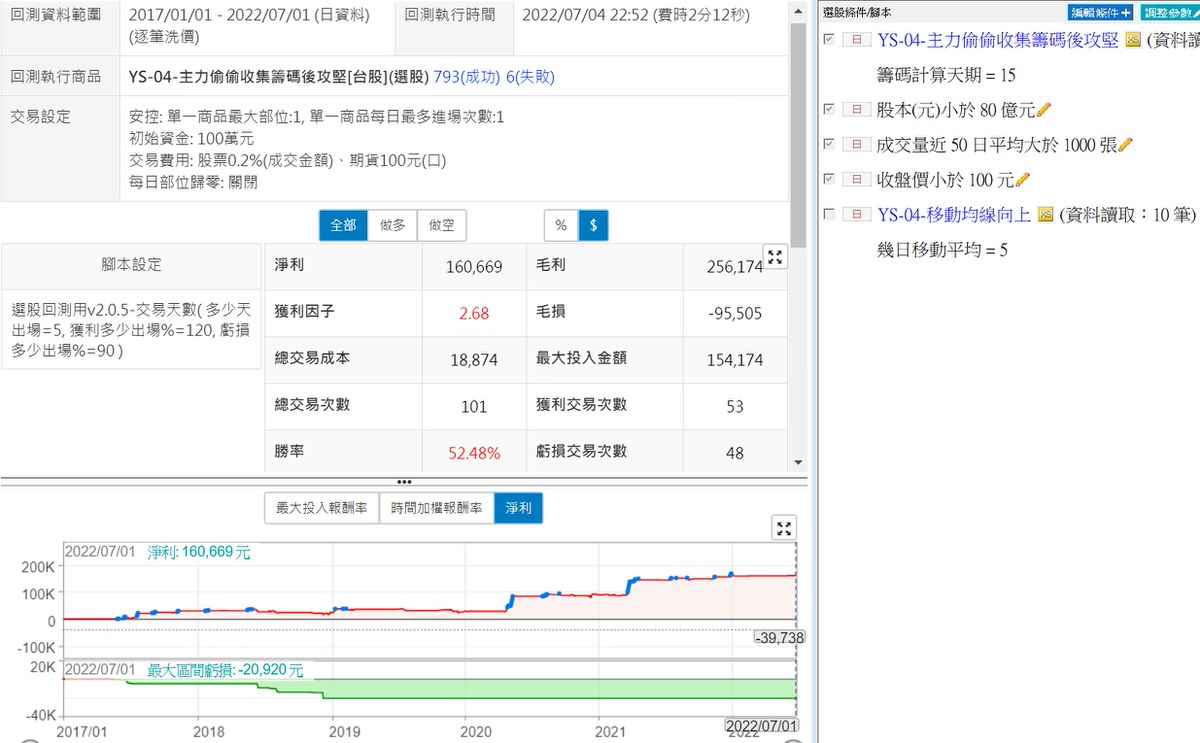Enable the YS-04-移動均線向上 condition checkbox
This screenshot has width=1200, height=743.
click(x=828, y=214)
